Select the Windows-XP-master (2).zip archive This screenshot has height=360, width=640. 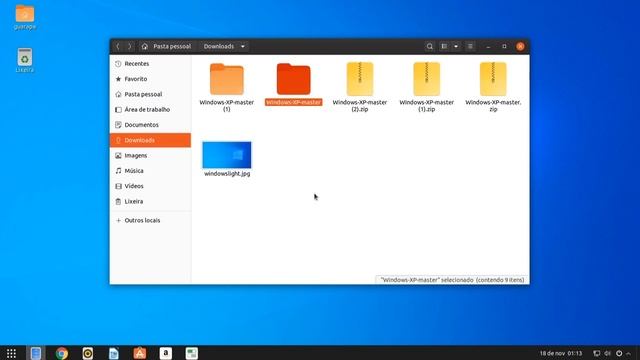click(x=360, y=87)
